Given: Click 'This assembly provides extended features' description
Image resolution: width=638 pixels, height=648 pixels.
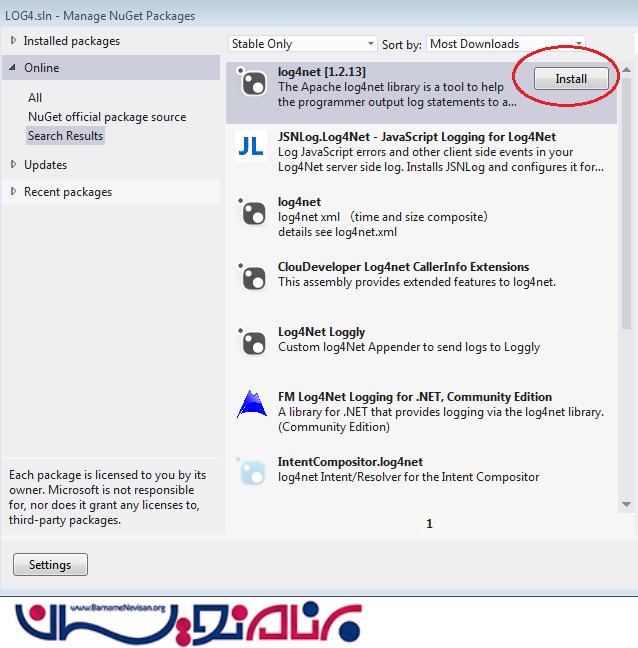Looking at the screenshot, I should 417,282.
